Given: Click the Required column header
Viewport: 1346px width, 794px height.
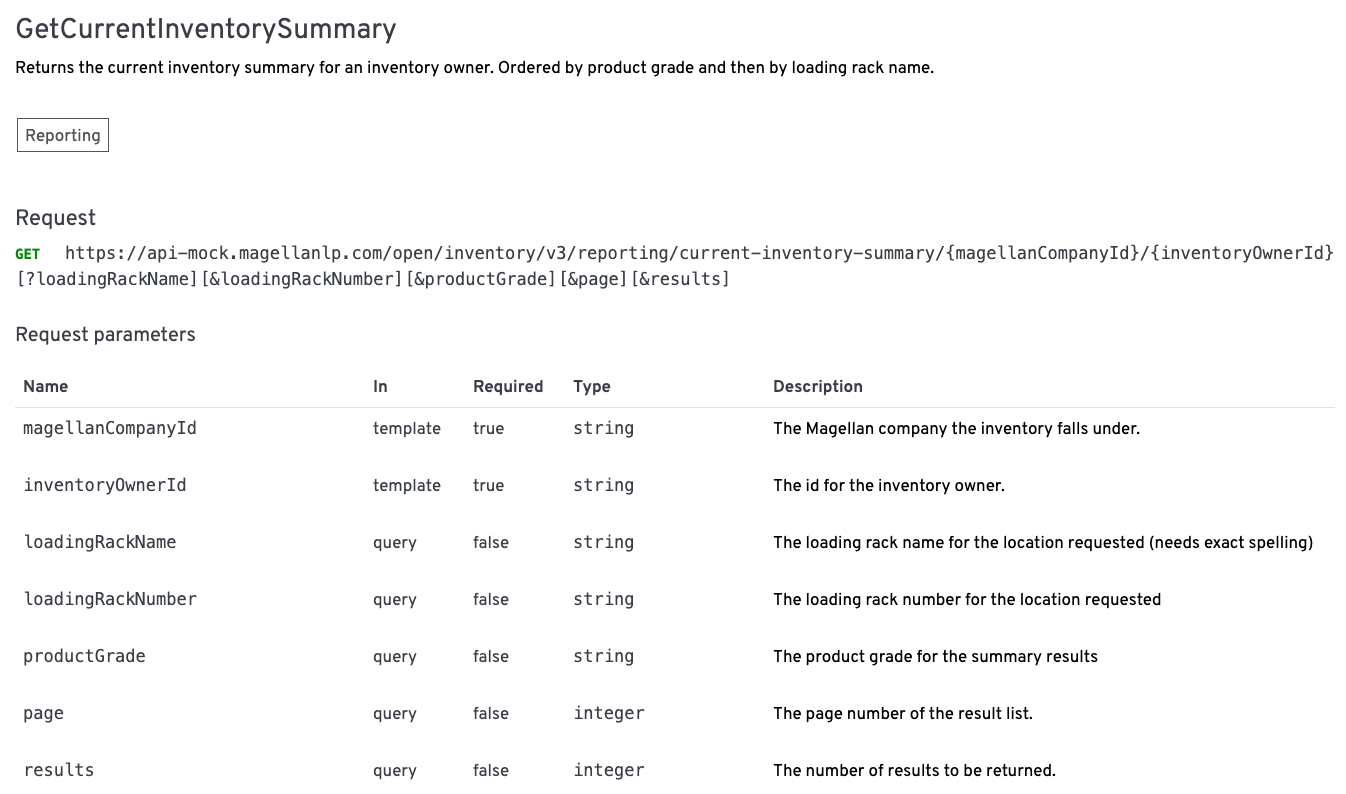Looking at the screenshot, I should pyautogui.click(x=508, y=387).
